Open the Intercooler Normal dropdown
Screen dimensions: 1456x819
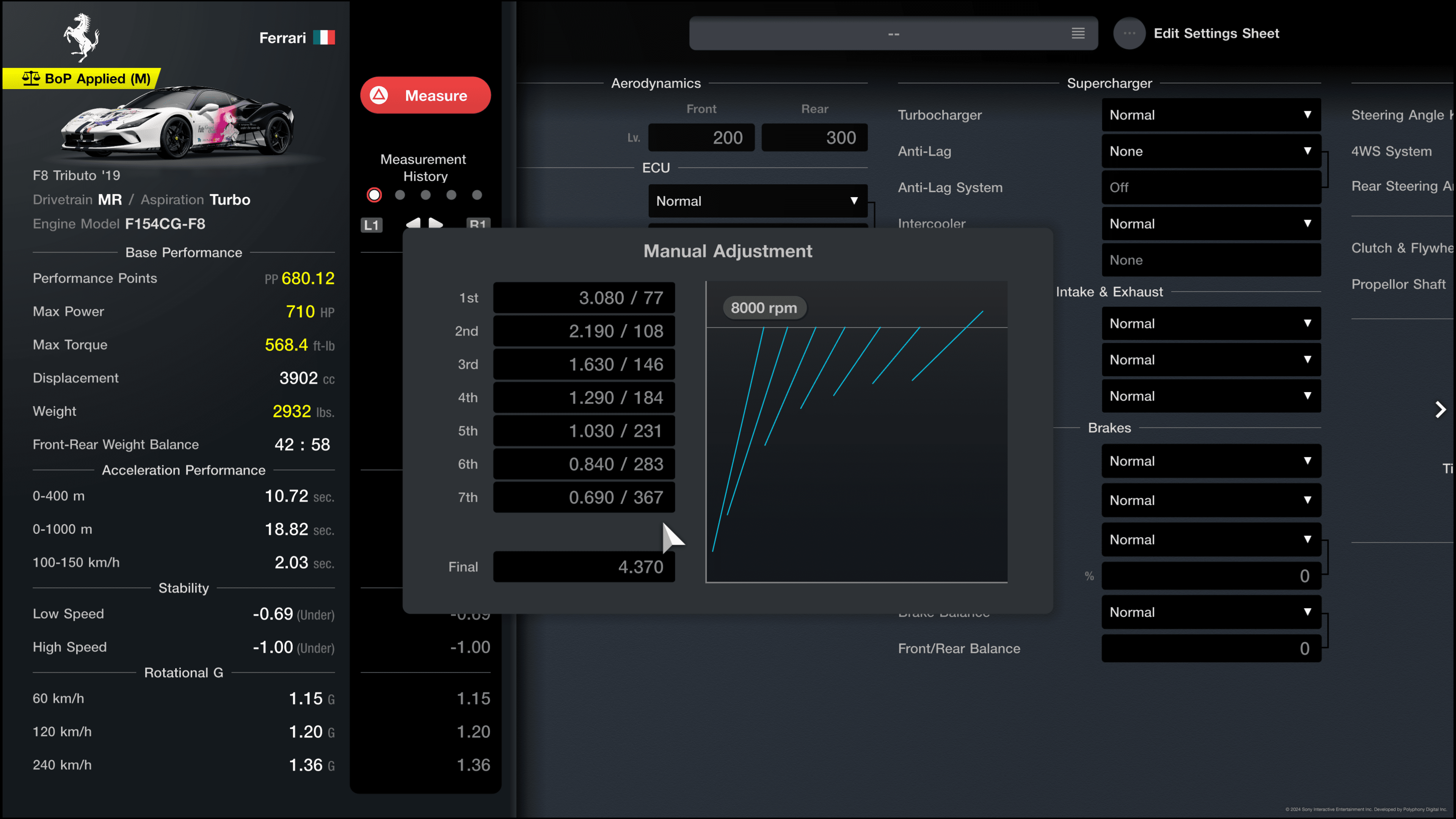[1211, 223]
